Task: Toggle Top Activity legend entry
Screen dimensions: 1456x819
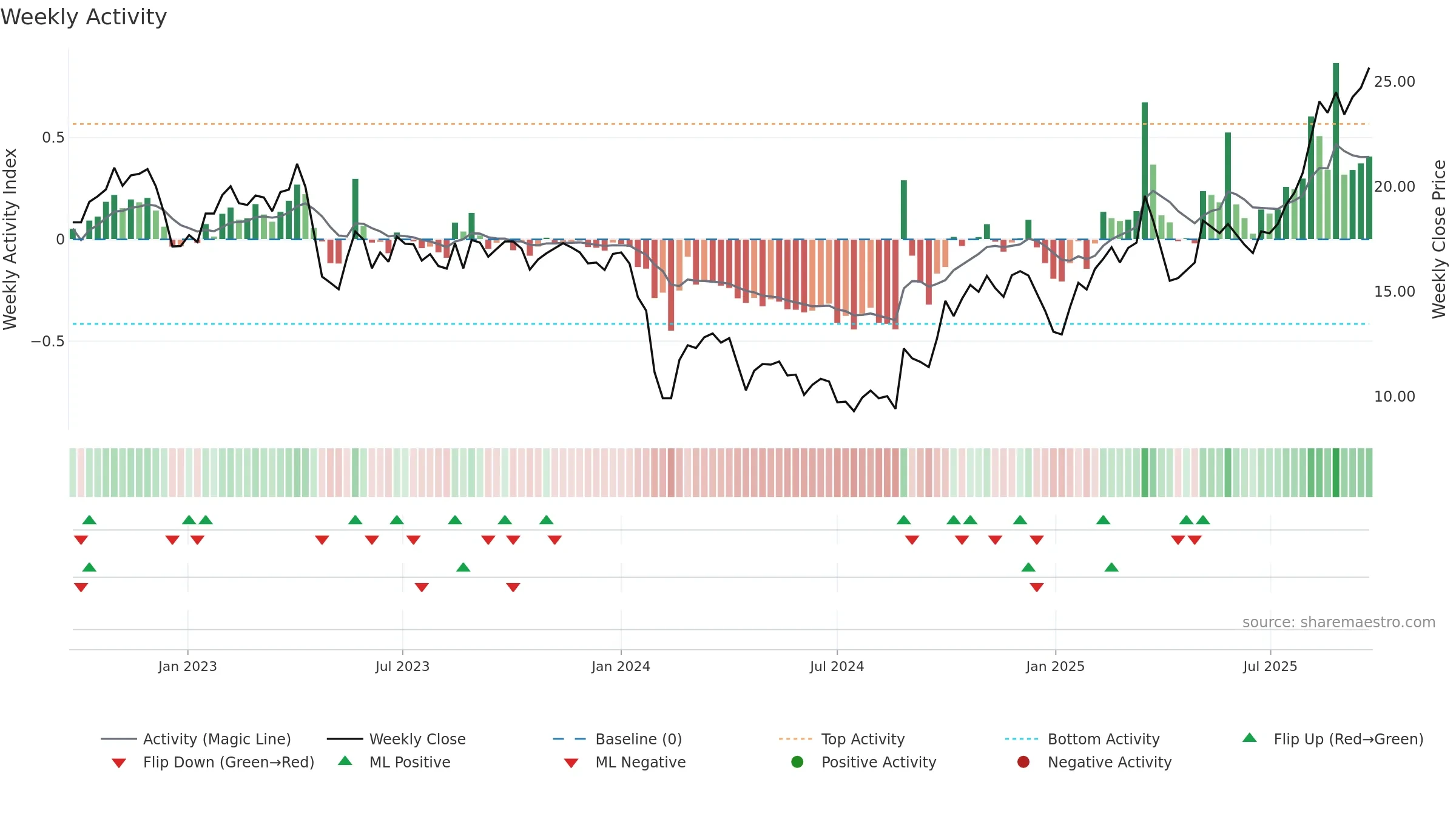Action: tap(841, 739)
